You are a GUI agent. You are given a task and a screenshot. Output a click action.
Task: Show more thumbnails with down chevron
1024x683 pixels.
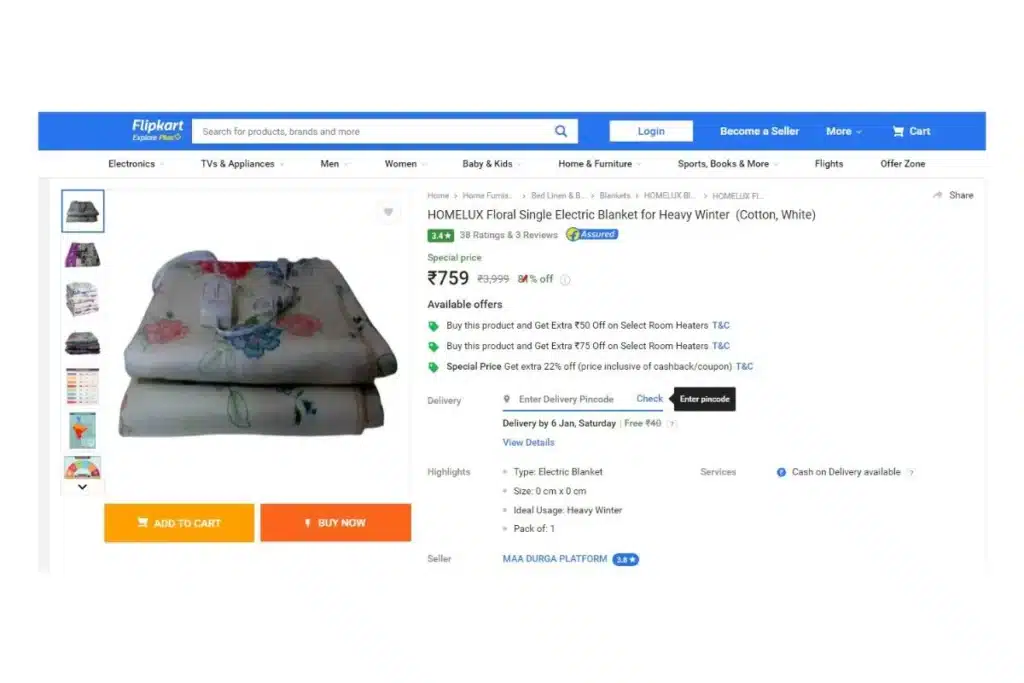[x=82, y=487]
